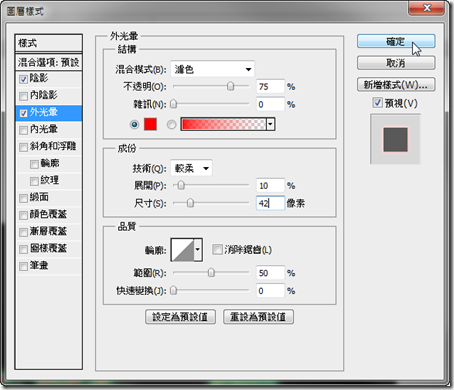The width and height of the screenshot is (454, 390).
Task: Expand the gradient picker dropdown arrow
Action: coord(271,124)
